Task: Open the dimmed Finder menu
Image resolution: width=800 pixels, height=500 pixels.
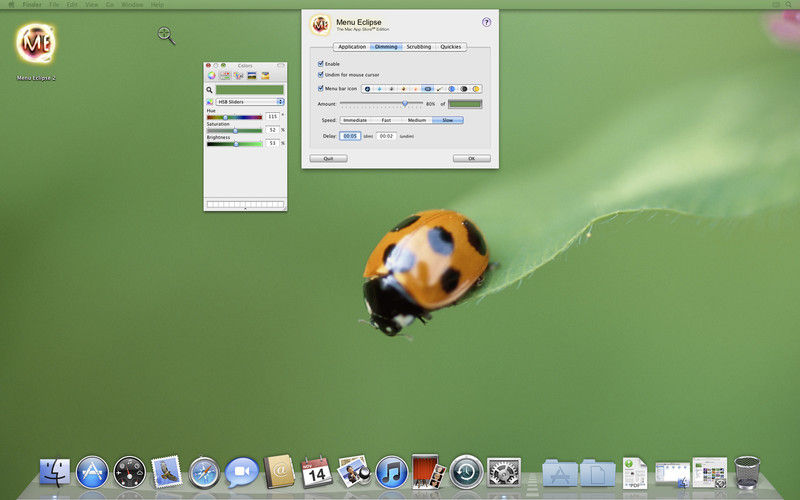Action: [32, 5]
